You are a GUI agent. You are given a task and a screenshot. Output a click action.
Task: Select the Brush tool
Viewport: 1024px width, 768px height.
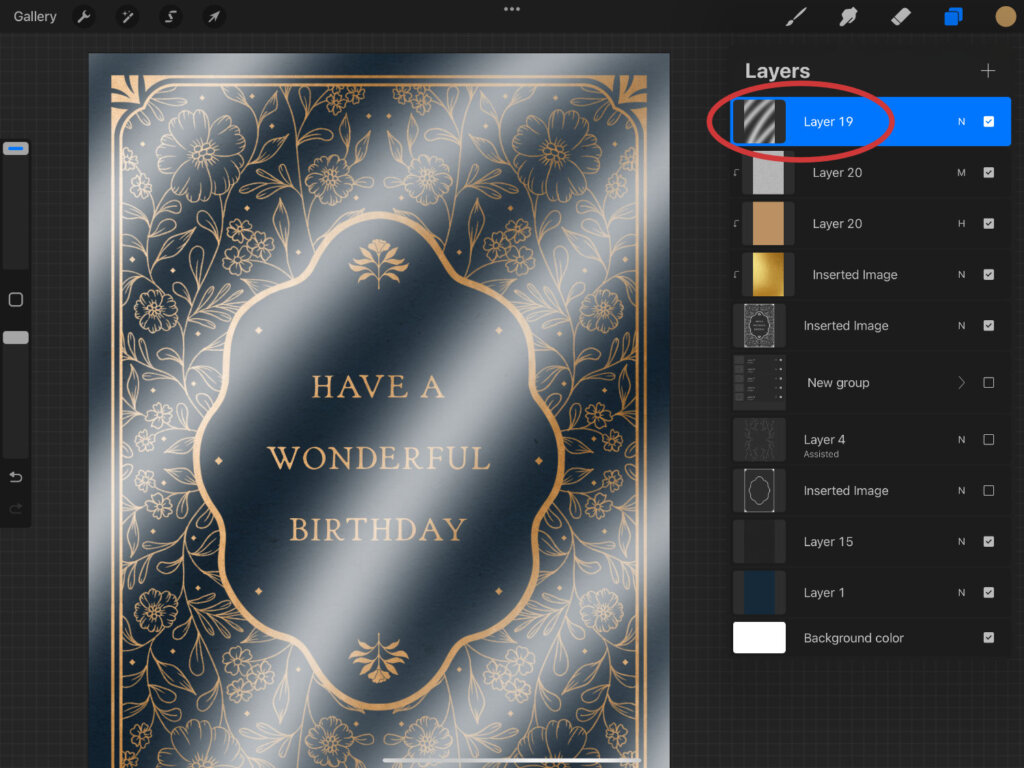(796, 17)
